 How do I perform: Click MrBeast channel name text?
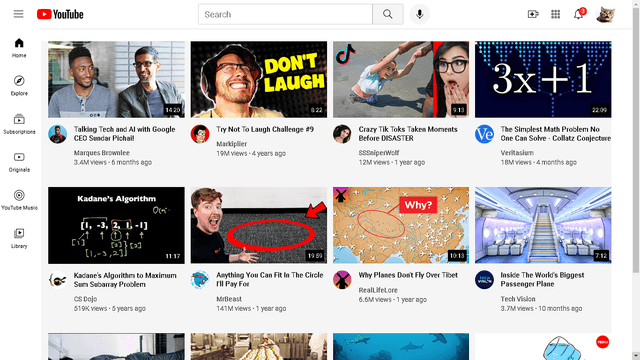pyautogui.click(x=229, y=299)
